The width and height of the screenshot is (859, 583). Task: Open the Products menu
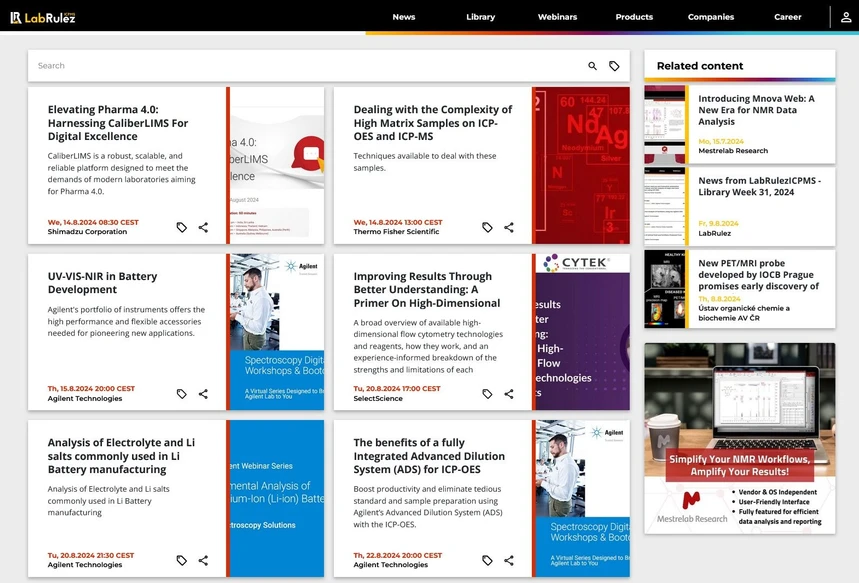click(634, 17)
